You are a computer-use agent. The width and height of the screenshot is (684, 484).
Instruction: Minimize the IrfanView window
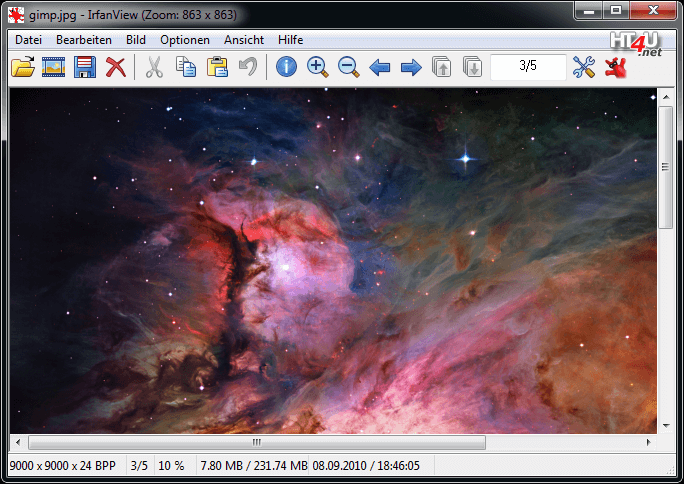click(x=589, y=10)
